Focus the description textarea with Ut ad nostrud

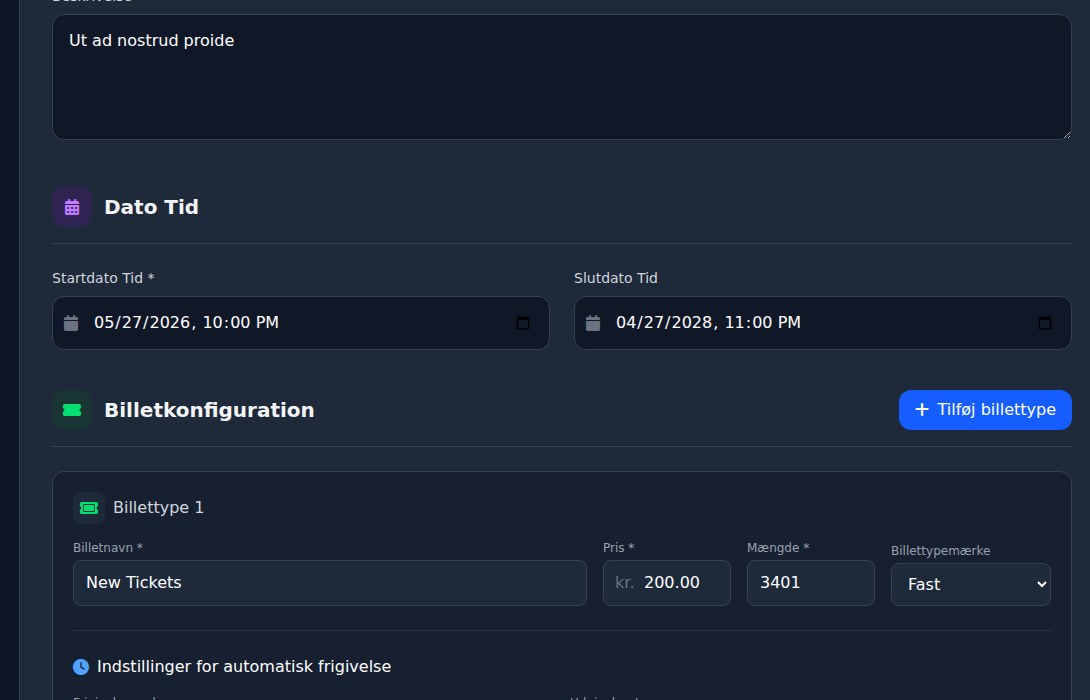tap(562, 76)
